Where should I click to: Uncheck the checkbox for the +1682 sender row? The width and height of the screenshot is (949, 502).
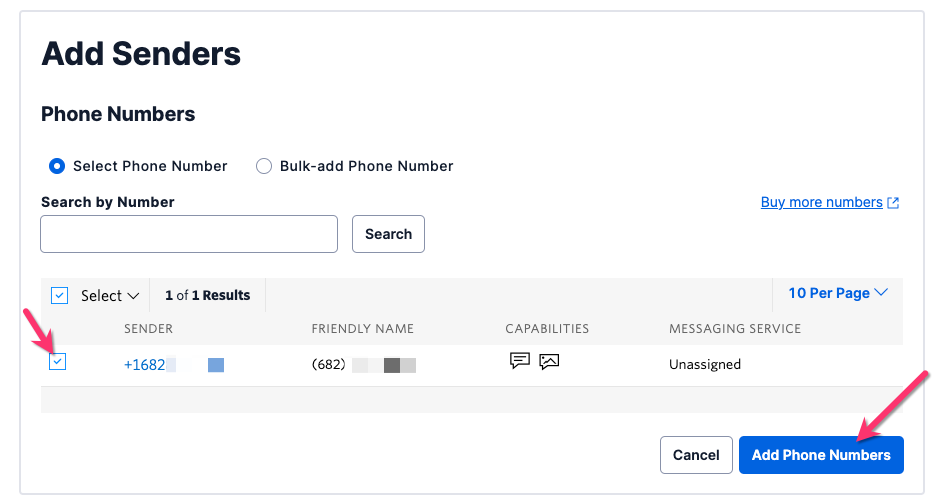pyautogui.click(x=58, y=362)
